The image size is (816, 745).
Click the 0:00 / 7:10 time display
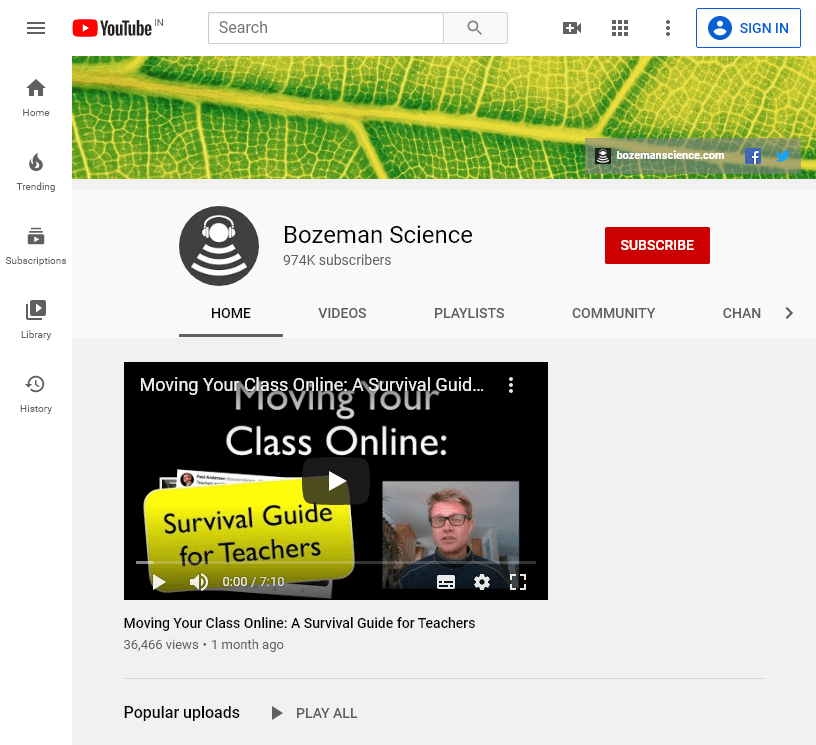tap(253, 582)
